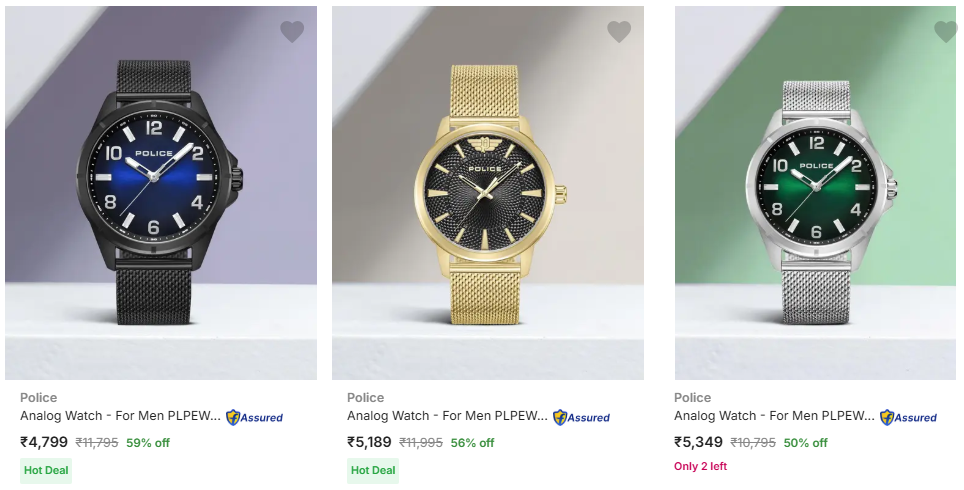Click Assured badge on ₹5,189 watch

(581, 417)
